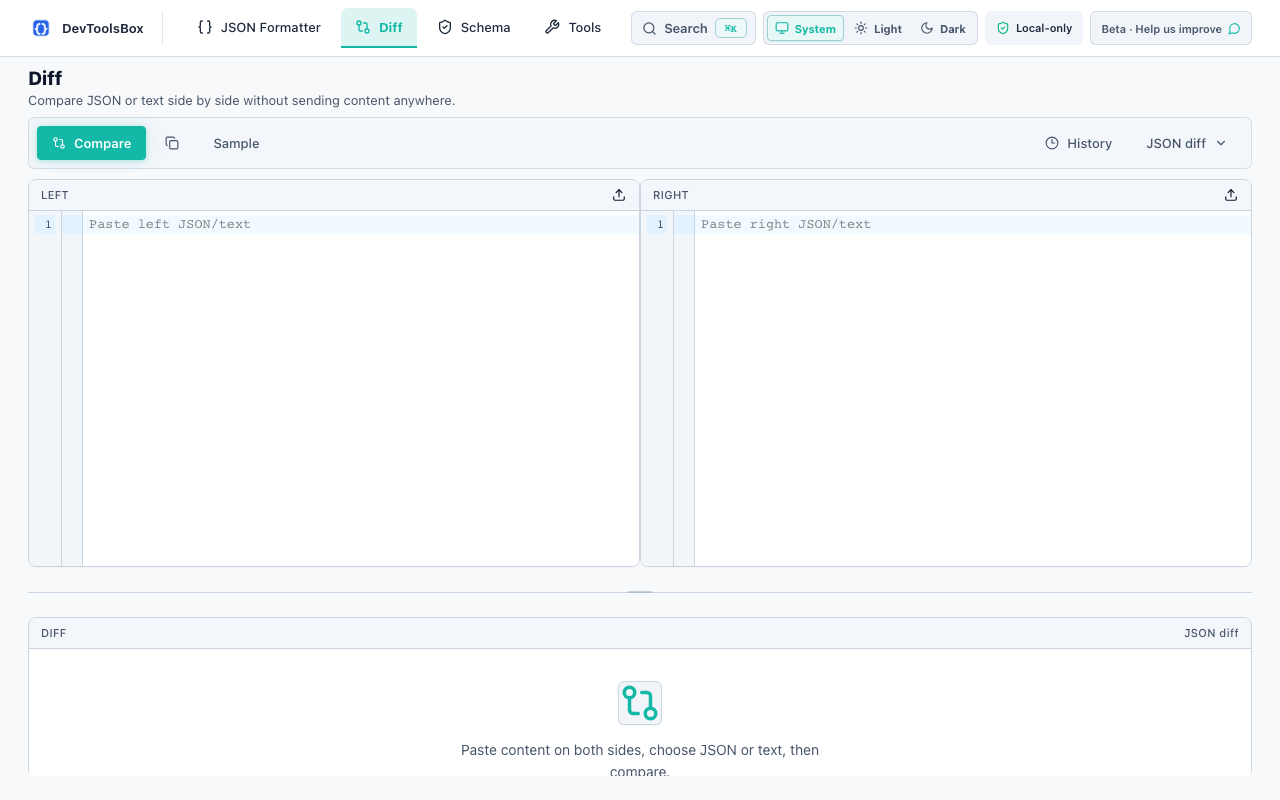Click the JSON diff label in the DIFF header
The height and width of the screenshot is (800, 1280).
(1211, 633)
